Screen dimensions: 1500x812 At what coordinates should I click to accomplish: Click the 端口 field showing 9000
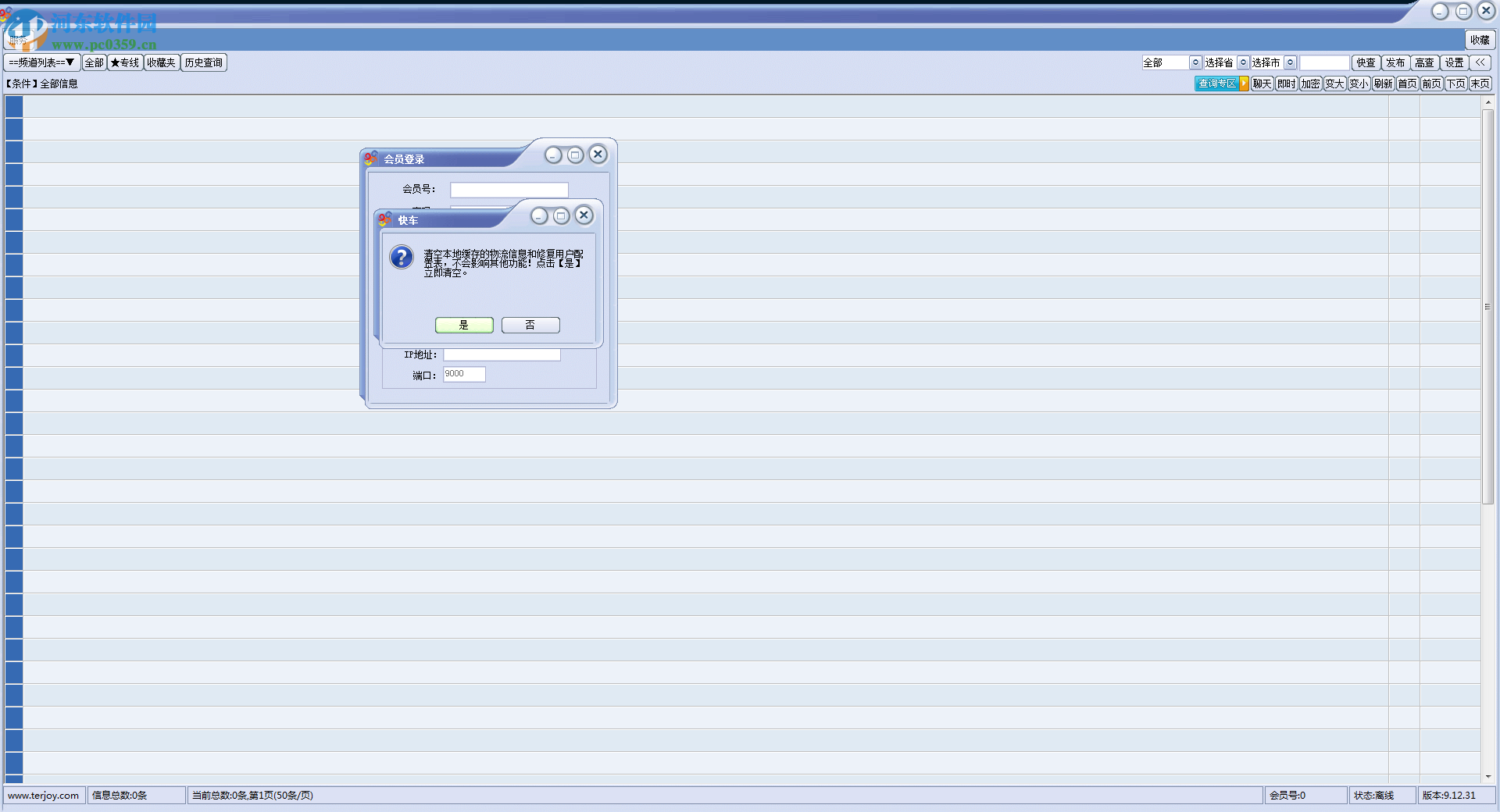point(464,374)
